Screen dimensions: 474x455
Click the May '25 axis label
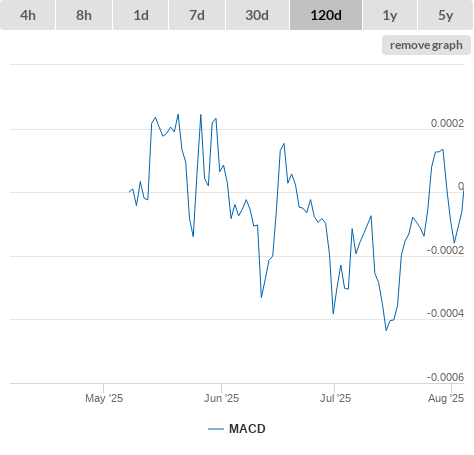pos(104,398)
